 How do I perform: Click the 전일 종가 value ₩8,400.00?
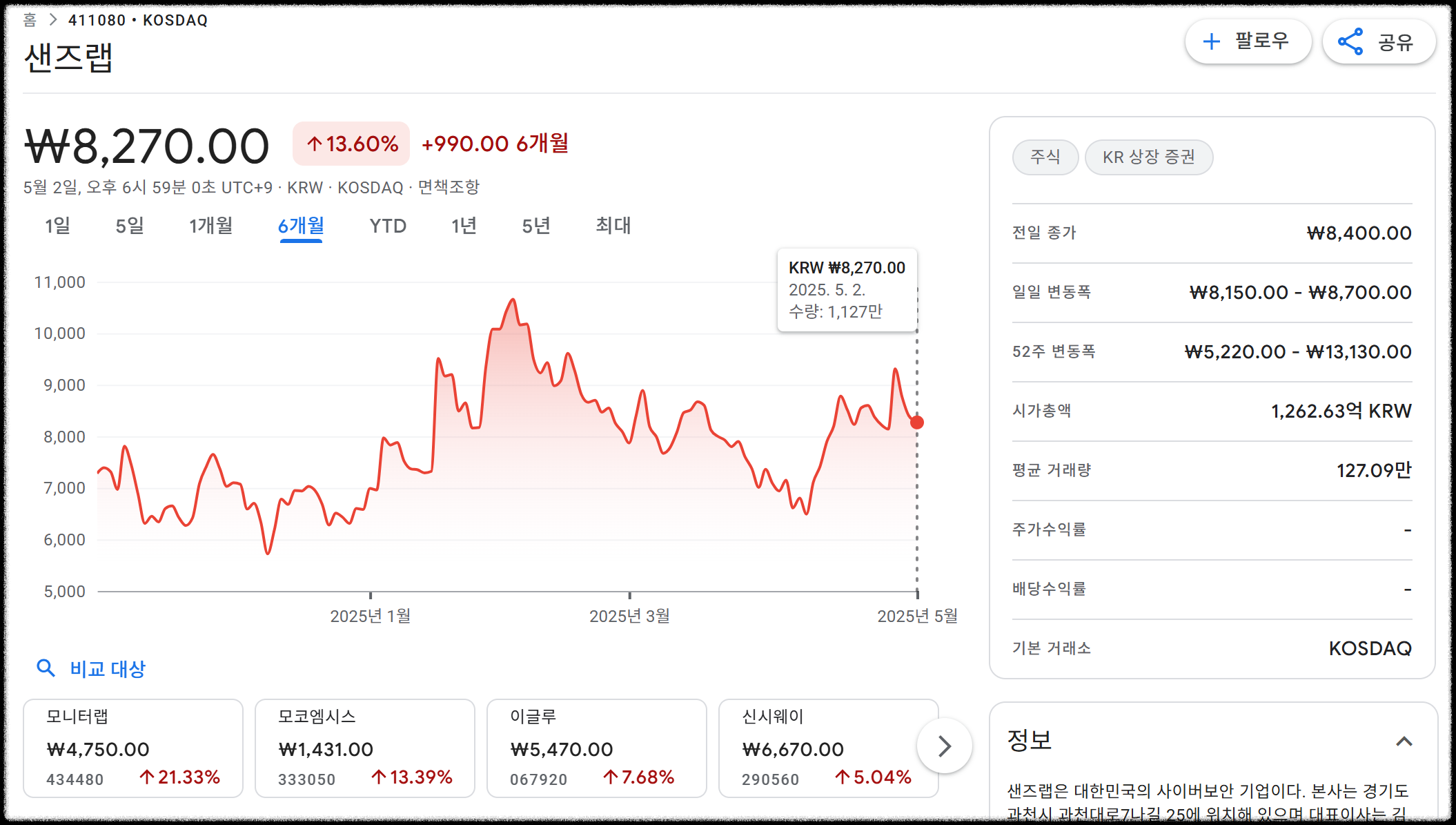(1359, 233)
